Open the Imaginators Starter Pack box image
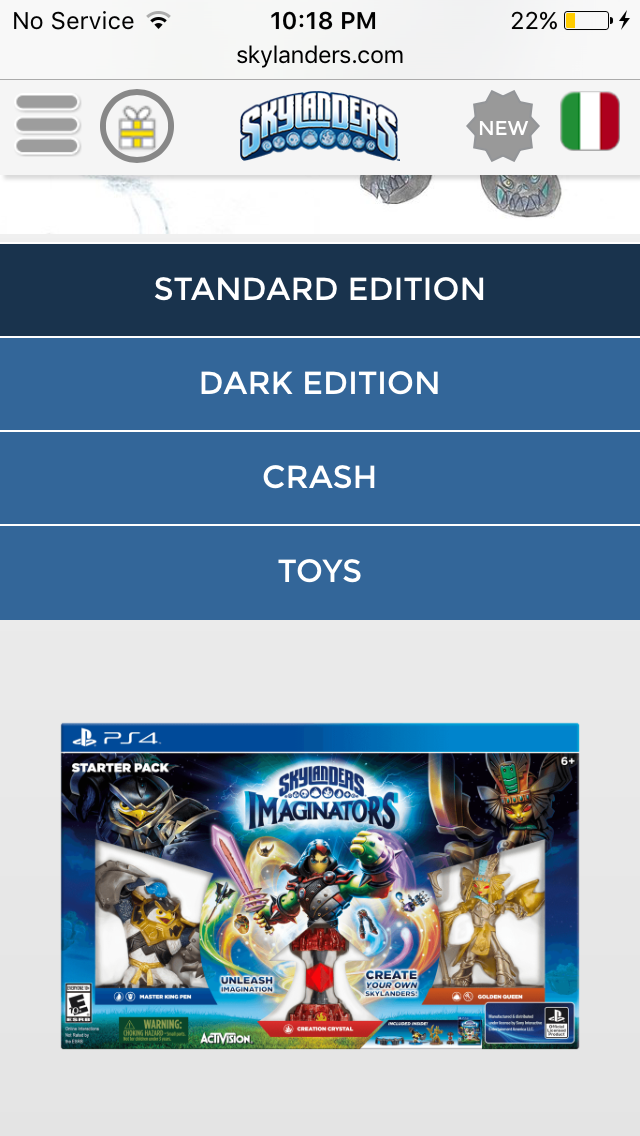Image resolution: width=640 pixels, height=1136 pixels. click(x=320, y=885)
